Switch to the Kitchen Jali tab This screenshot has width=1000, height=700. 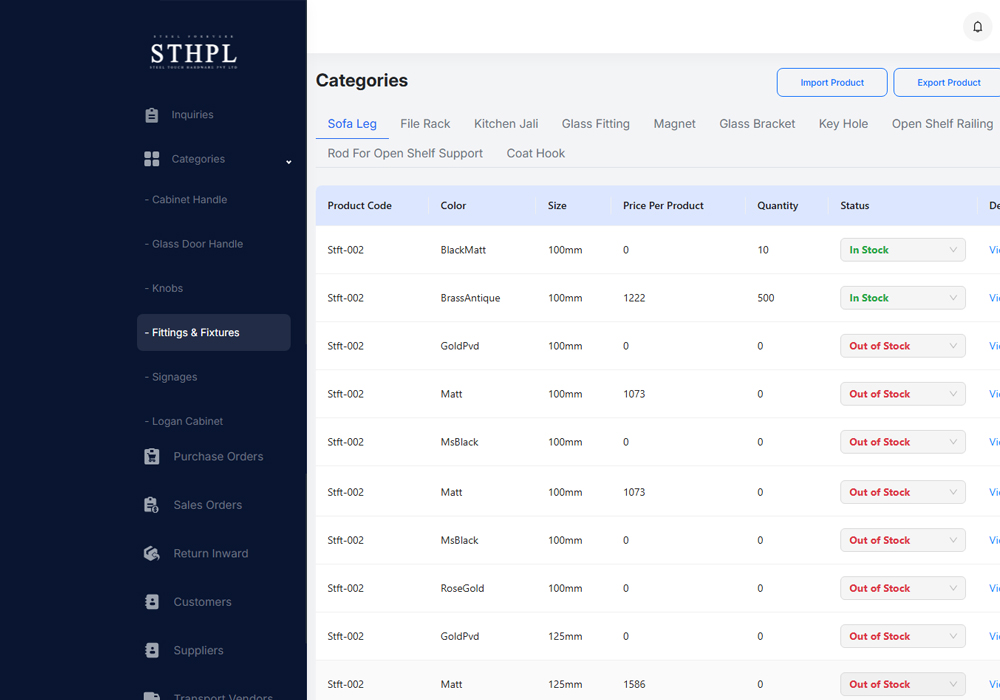coord(506,123)
